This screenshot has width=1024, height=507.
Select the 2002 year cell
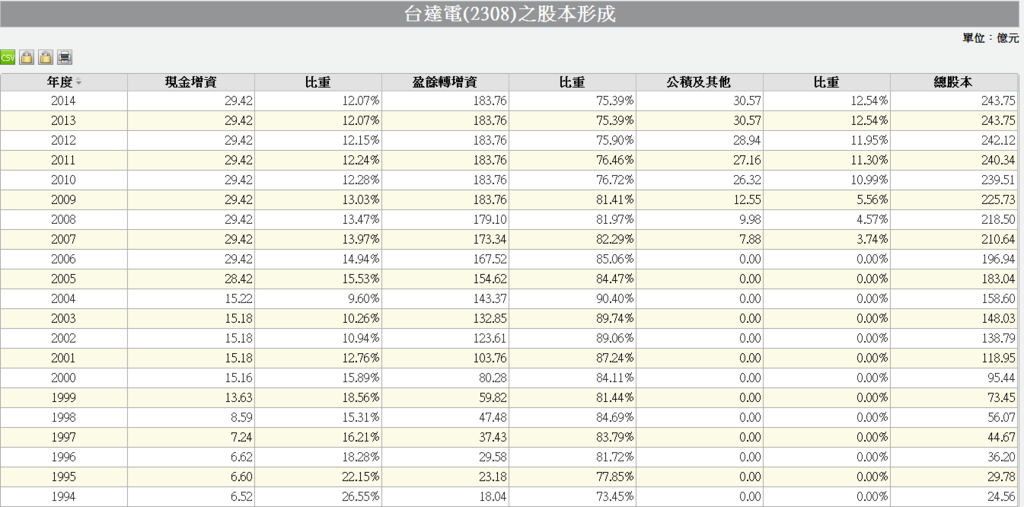coord(63,338)
